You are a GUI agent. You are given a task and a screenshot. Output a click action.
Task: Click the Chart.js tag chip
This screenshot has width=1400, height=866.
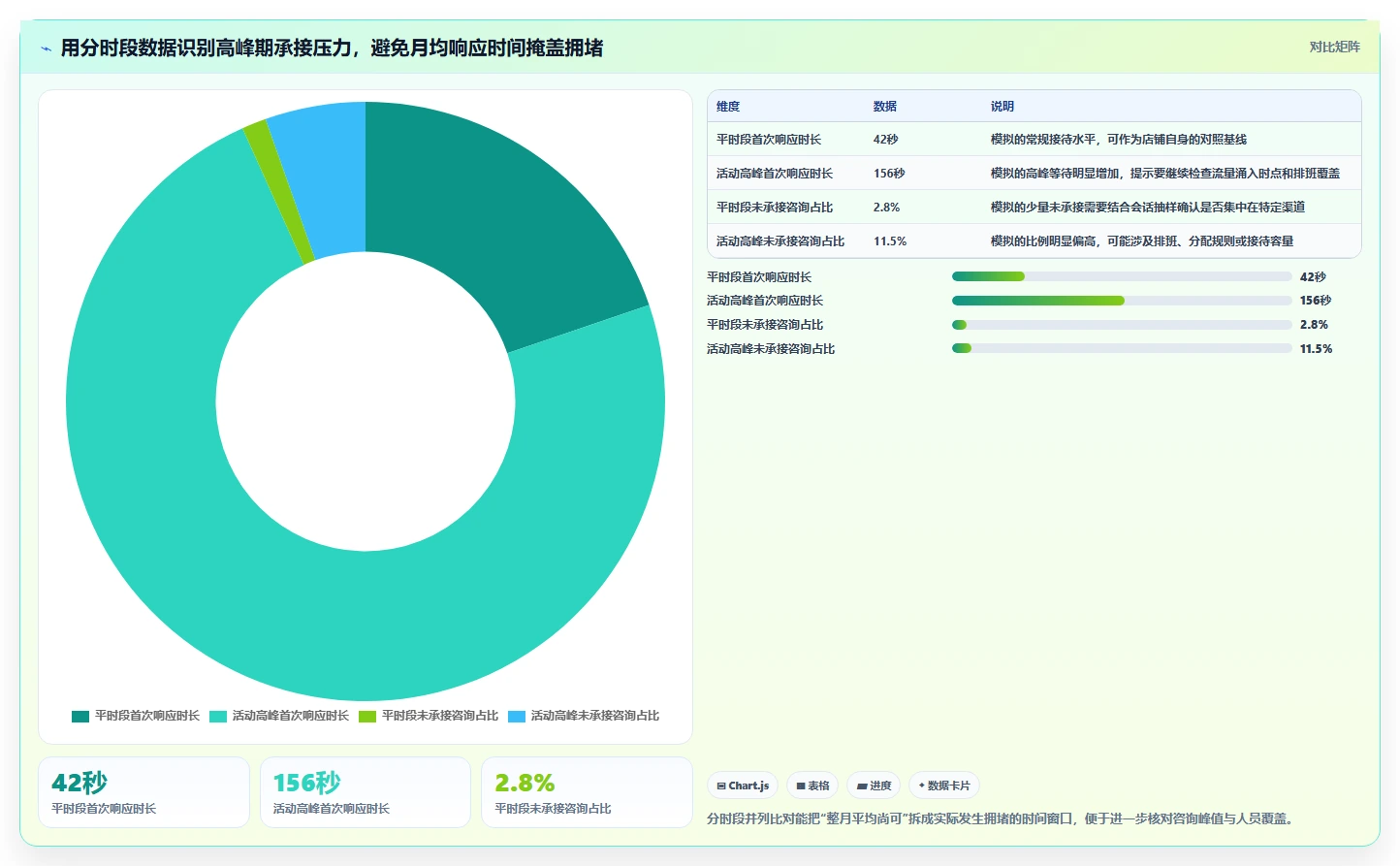click(743, 786)
